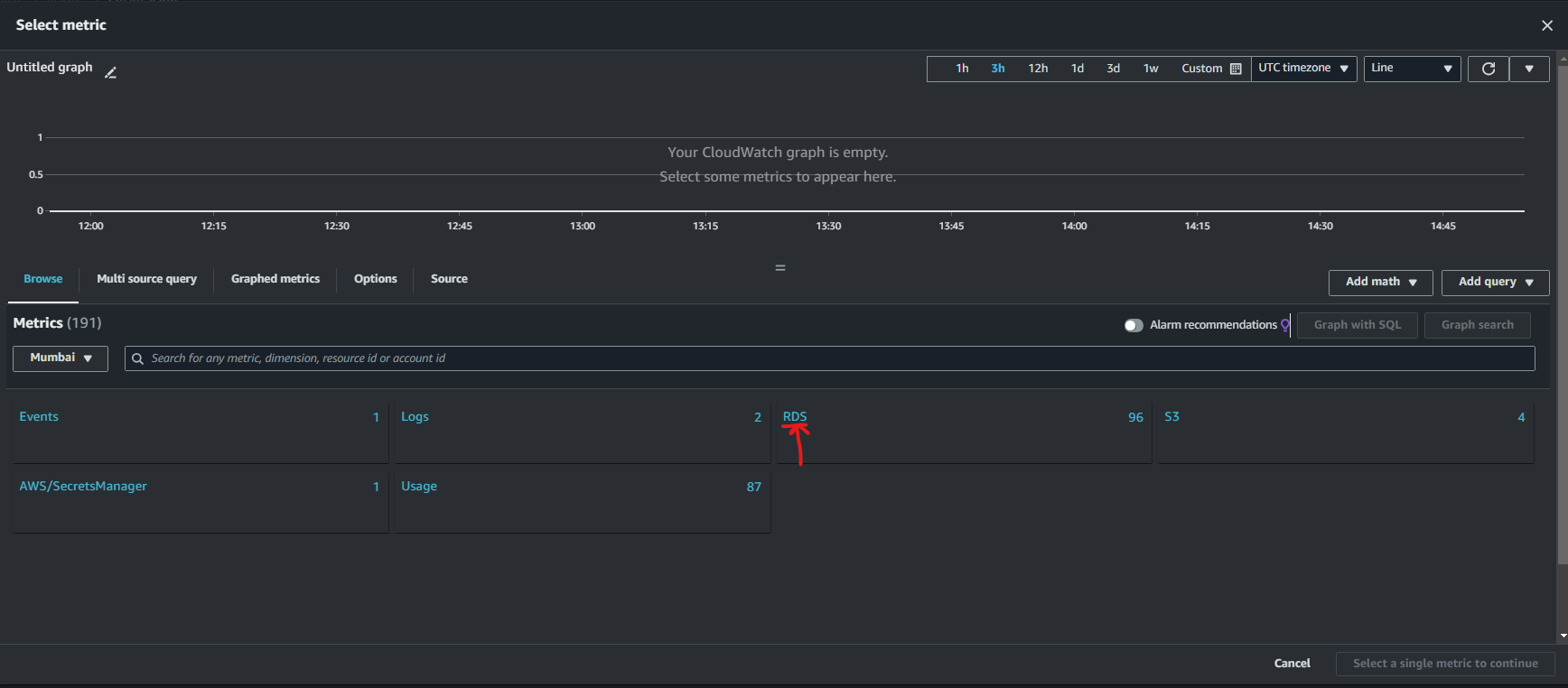The height and width of the screenshot is (688, 1568).
Task: Select the 12h time range
Action: tap(1038, 69)
